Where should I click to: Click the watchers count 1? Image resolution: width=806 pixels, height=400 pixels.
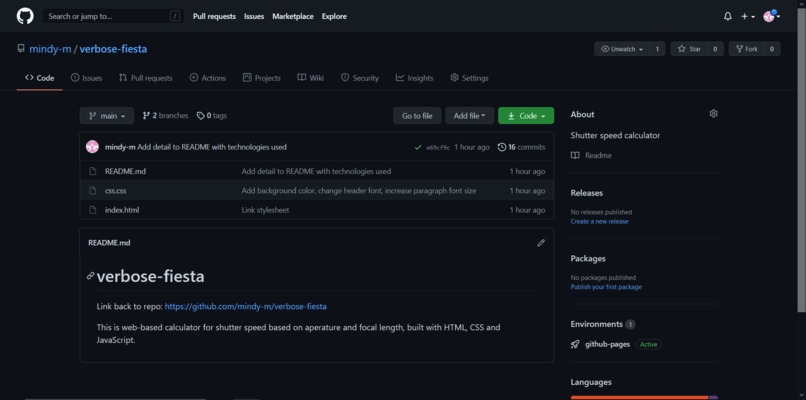click(657, 49)
